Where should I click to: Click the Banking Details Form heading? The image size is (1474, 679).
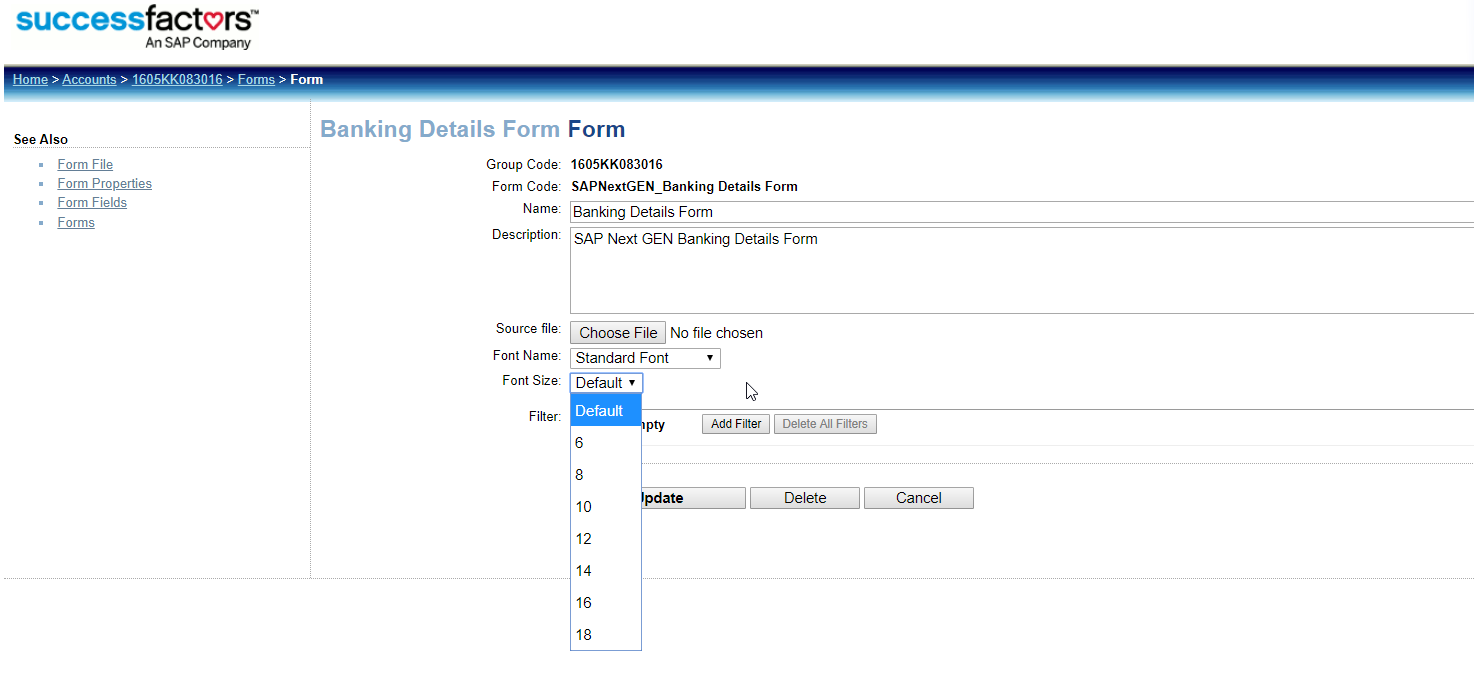(x=472, y=130)
